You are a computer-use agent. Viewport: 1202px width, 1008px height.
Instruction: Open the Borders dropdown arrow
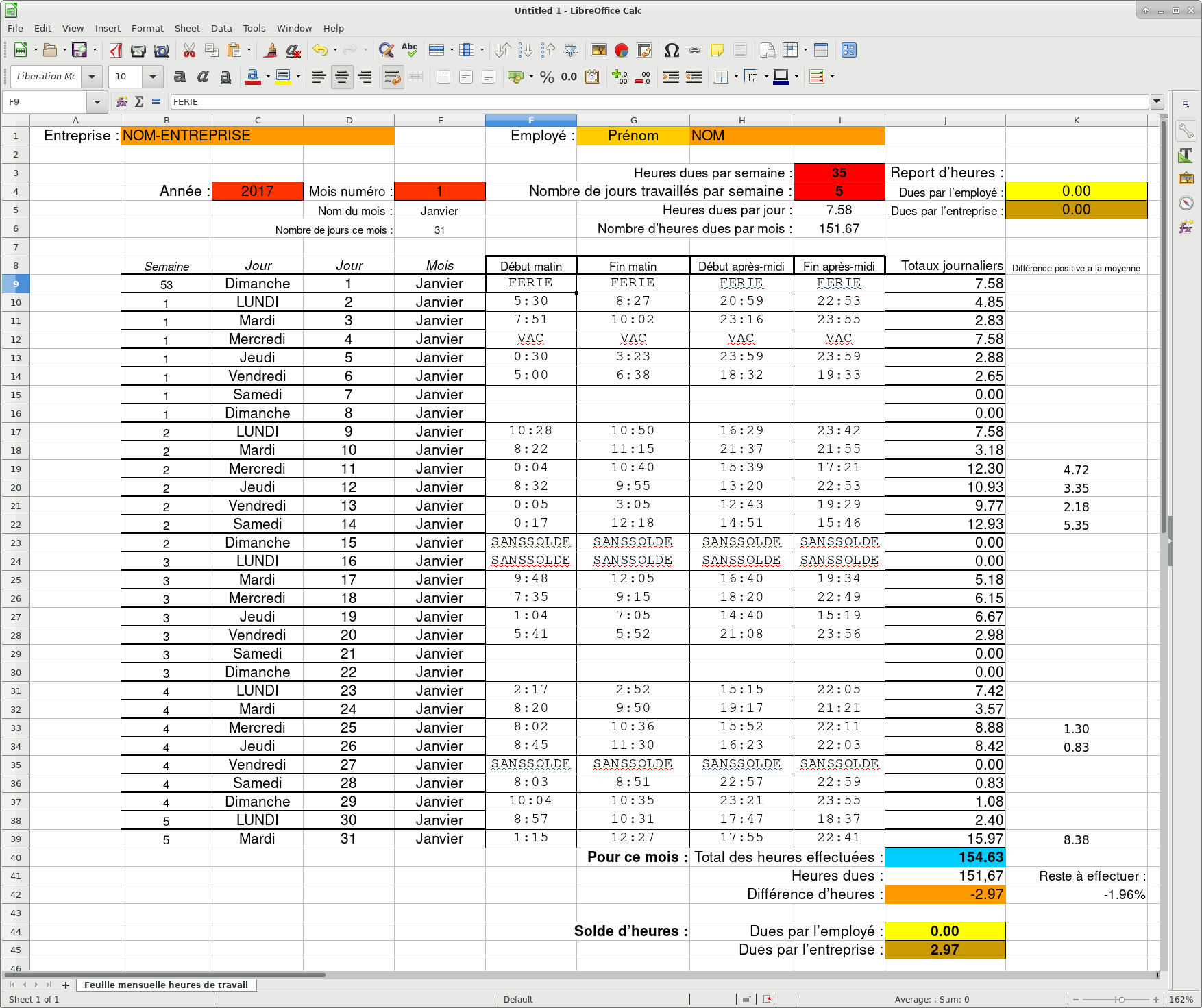coord(736,77)
